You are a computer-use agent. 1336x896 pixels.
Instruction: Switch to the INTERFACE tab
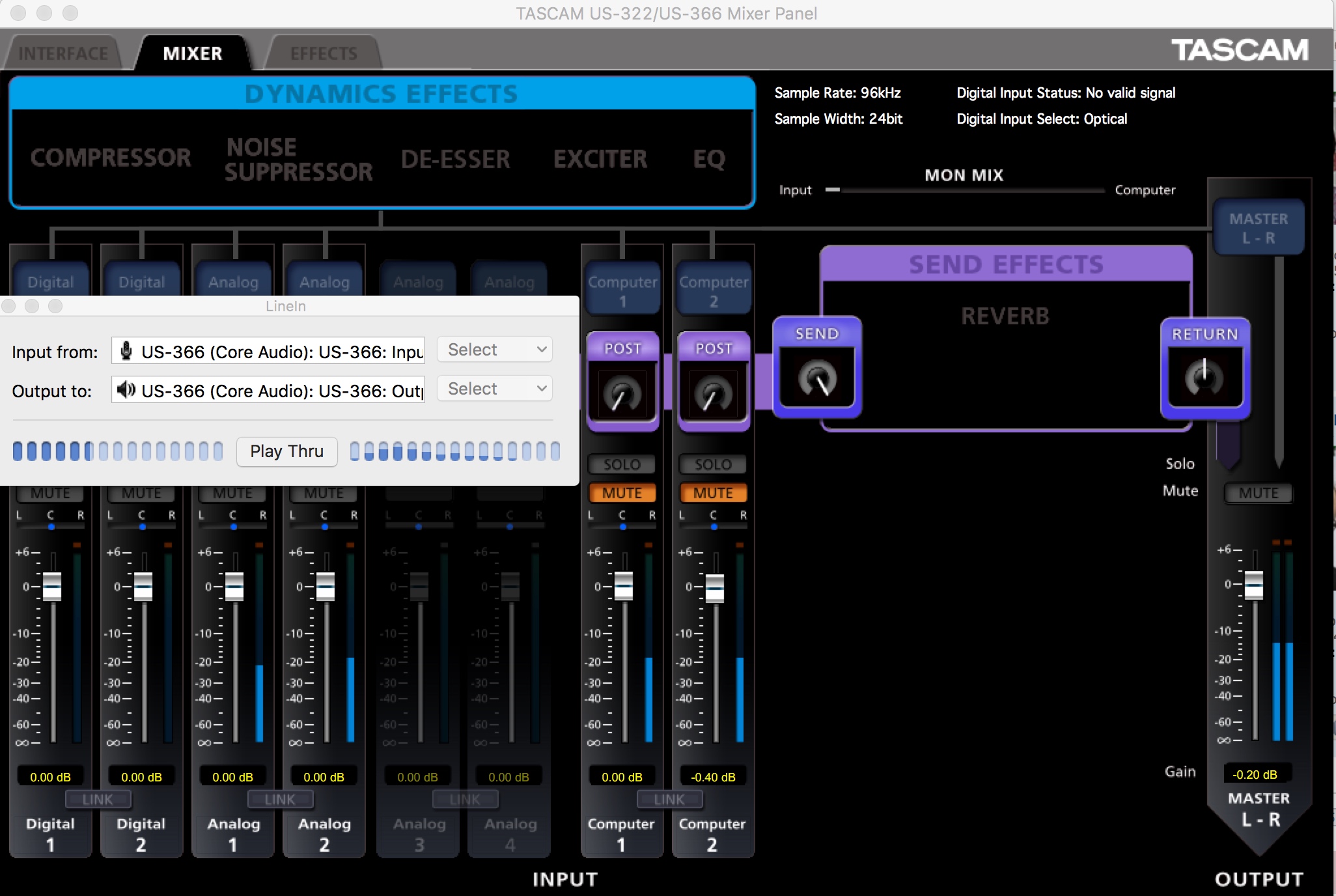click(x=63, y=53)
